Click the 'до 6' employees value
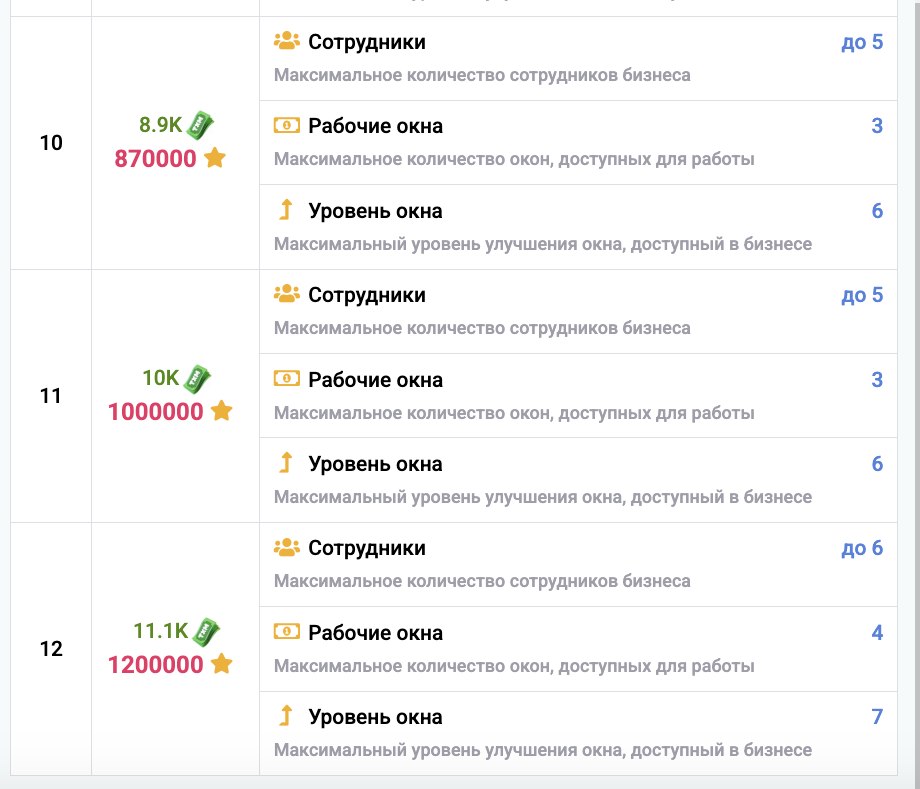The image size is (920, 789). click(x=862, y=548)
